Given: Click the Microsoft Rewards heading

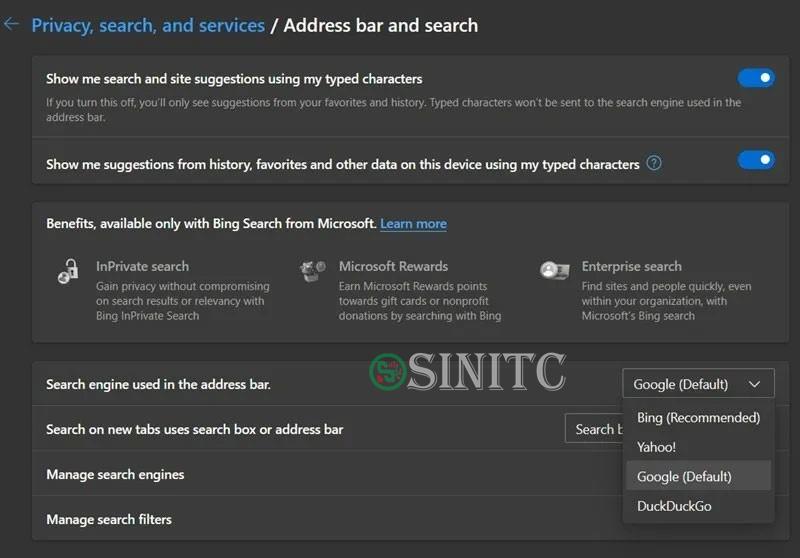Looking at the screenshot, I should (x=393, y=266).
